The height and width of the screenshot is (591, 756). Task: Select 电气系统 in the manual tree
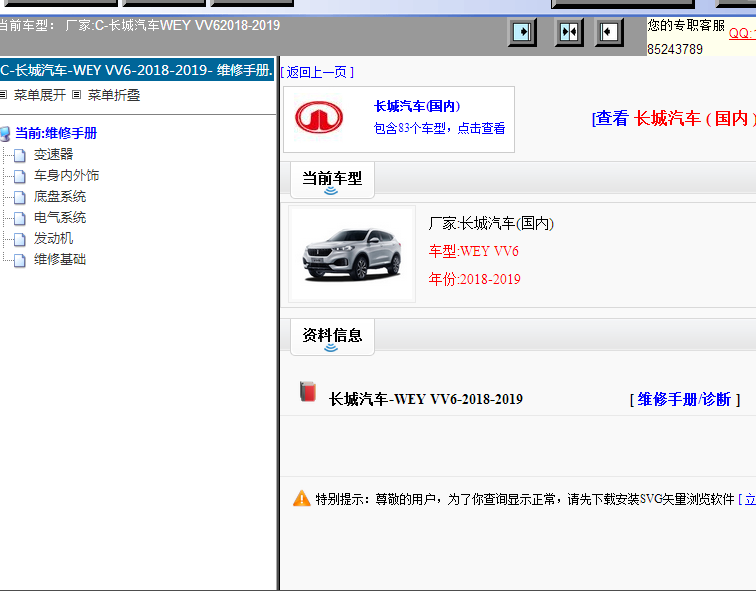click(x=60, y=217)
